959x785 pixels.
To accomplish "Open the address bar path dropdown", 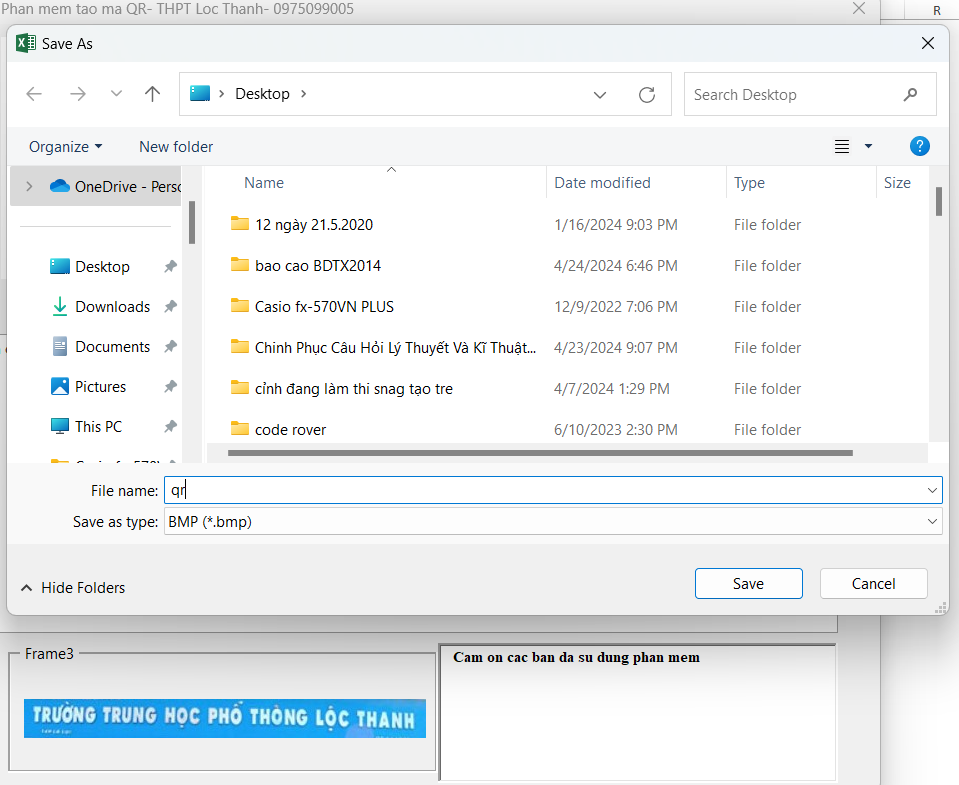I will 600,95.
